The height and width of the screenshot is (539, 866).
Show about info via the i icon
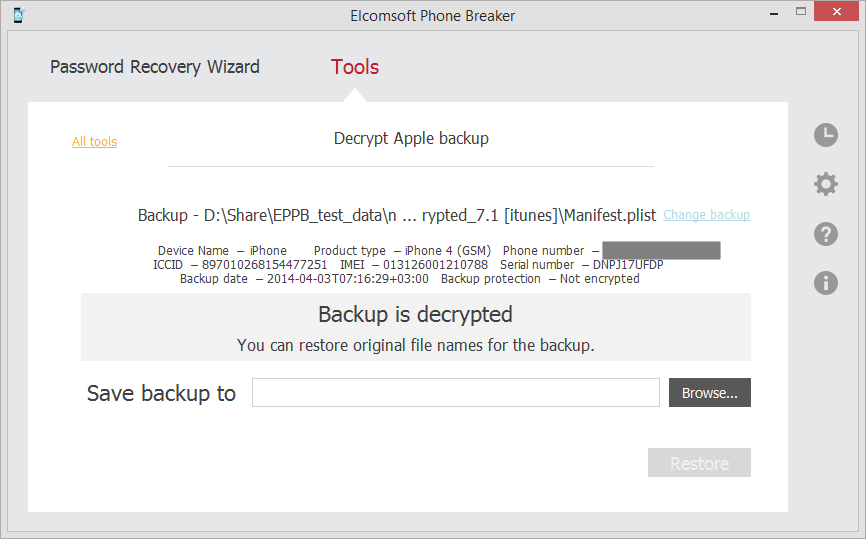[826, 283]
